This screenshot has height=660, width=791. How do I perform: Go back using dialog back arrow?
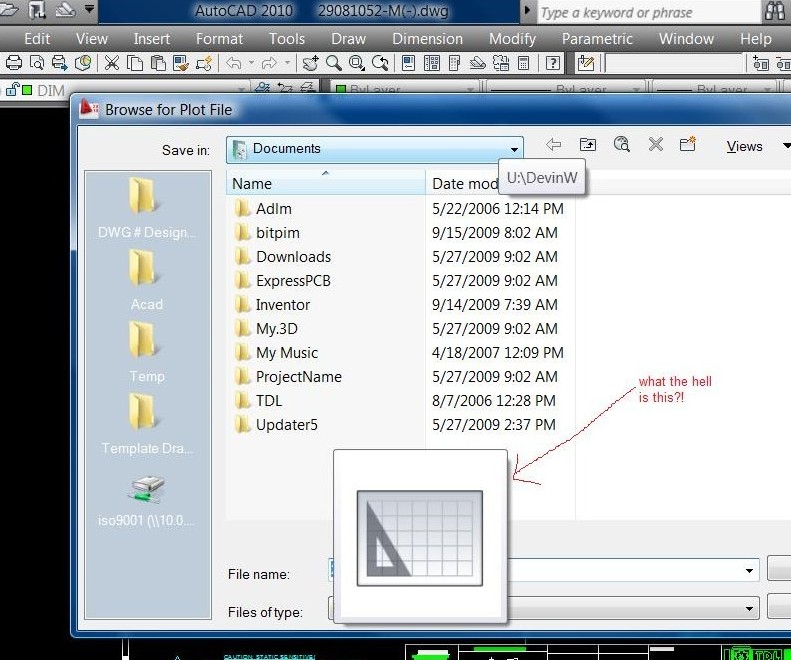pyautogui.click(x=553, y=145)
